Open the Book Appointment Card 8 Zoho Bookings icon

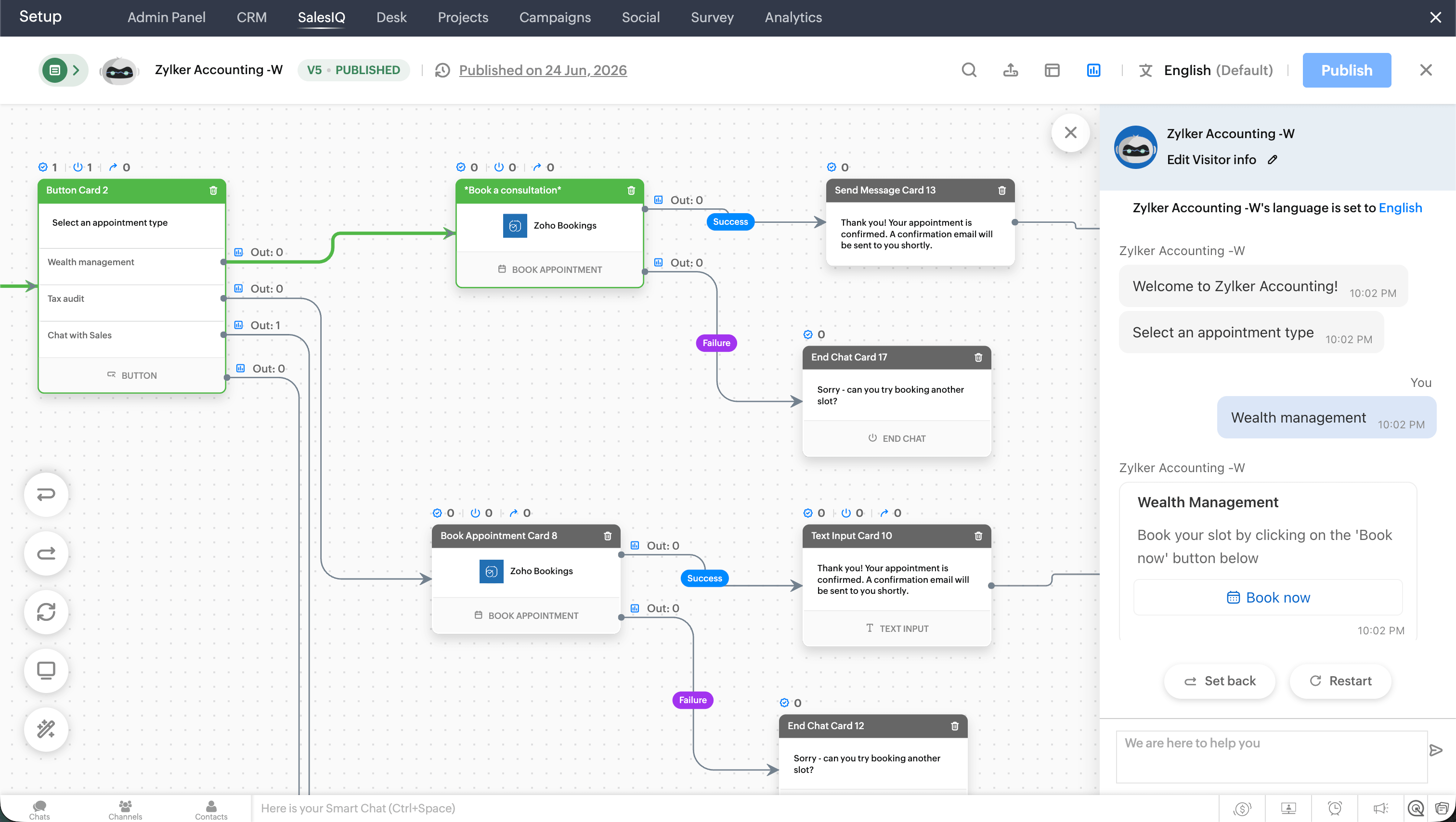click(491, 571)
